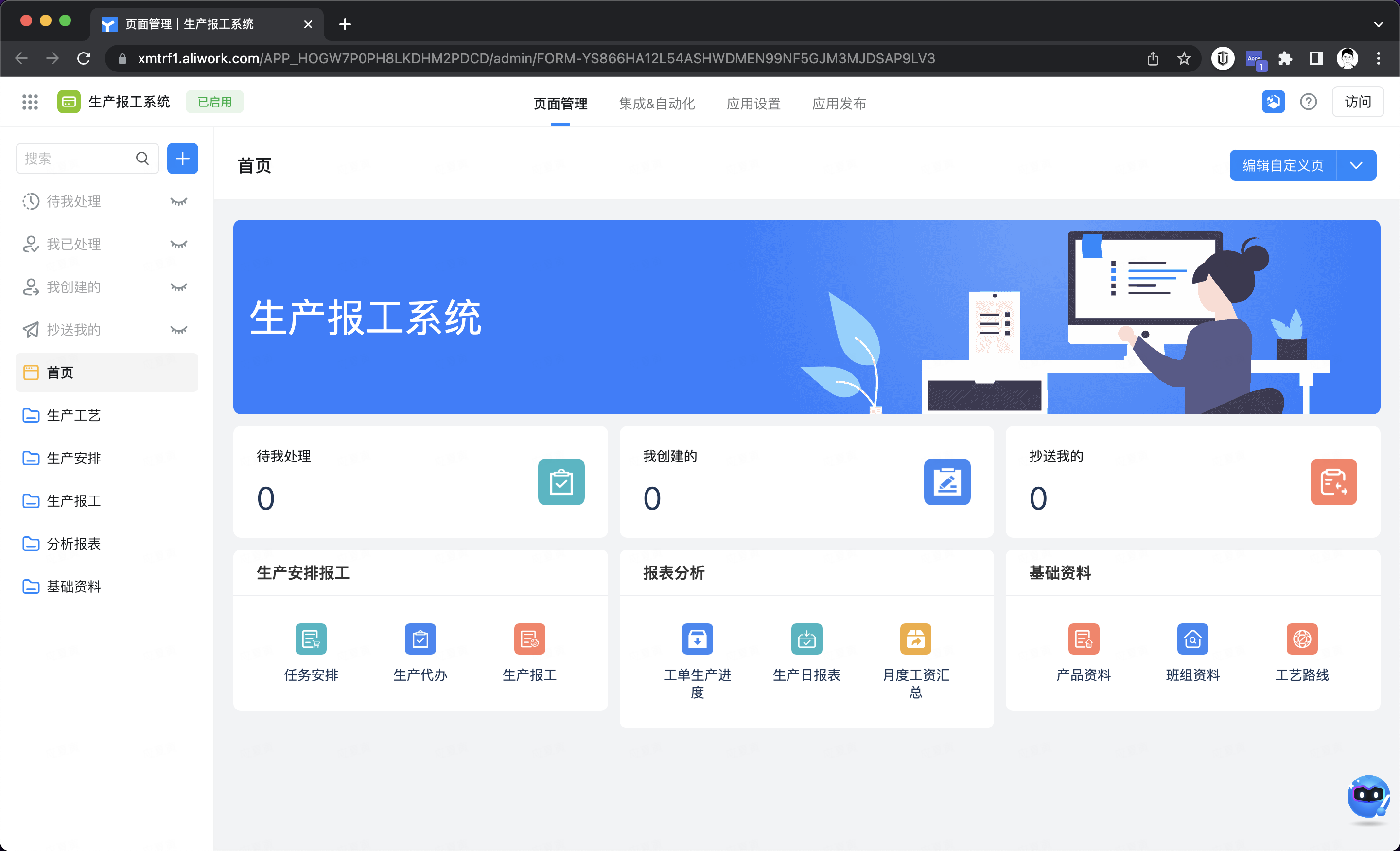Go back with browser back arrow
This screenshot has height=851, width=1400.
point(21,58)
